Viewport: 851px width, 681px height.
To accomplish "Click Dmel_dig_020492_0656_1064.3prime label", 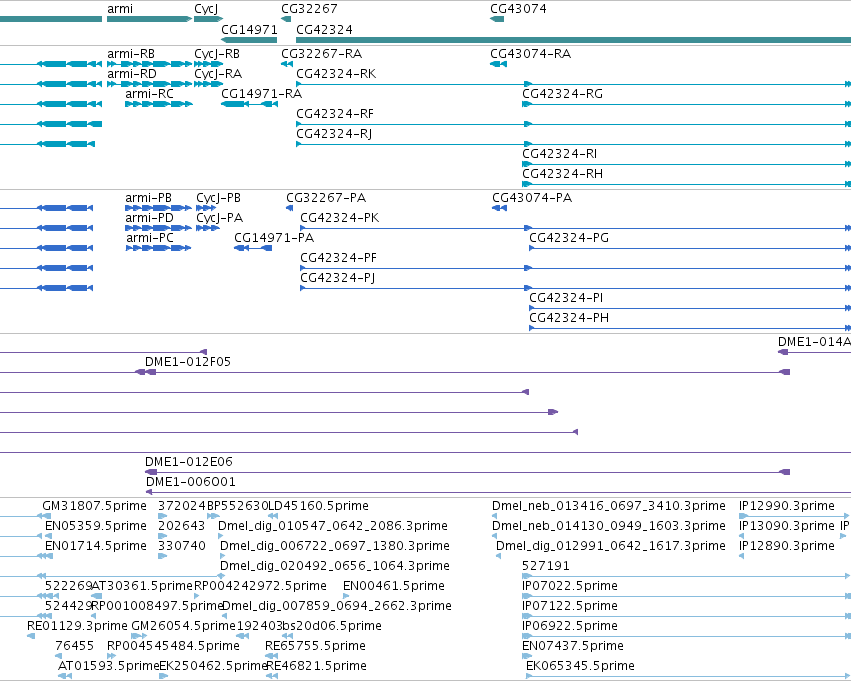I will tap(335, 567).
